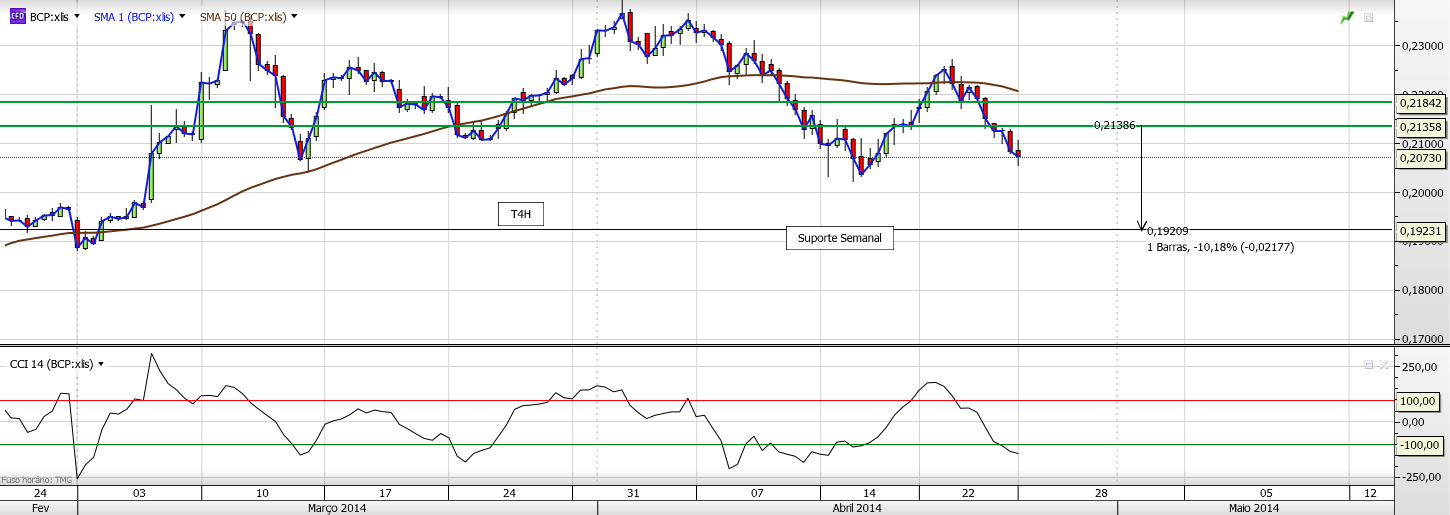The height and width of the screenshot is (515, 1450).
Task: Click the purple CFD instrument icon
Action: pos(17,17)
